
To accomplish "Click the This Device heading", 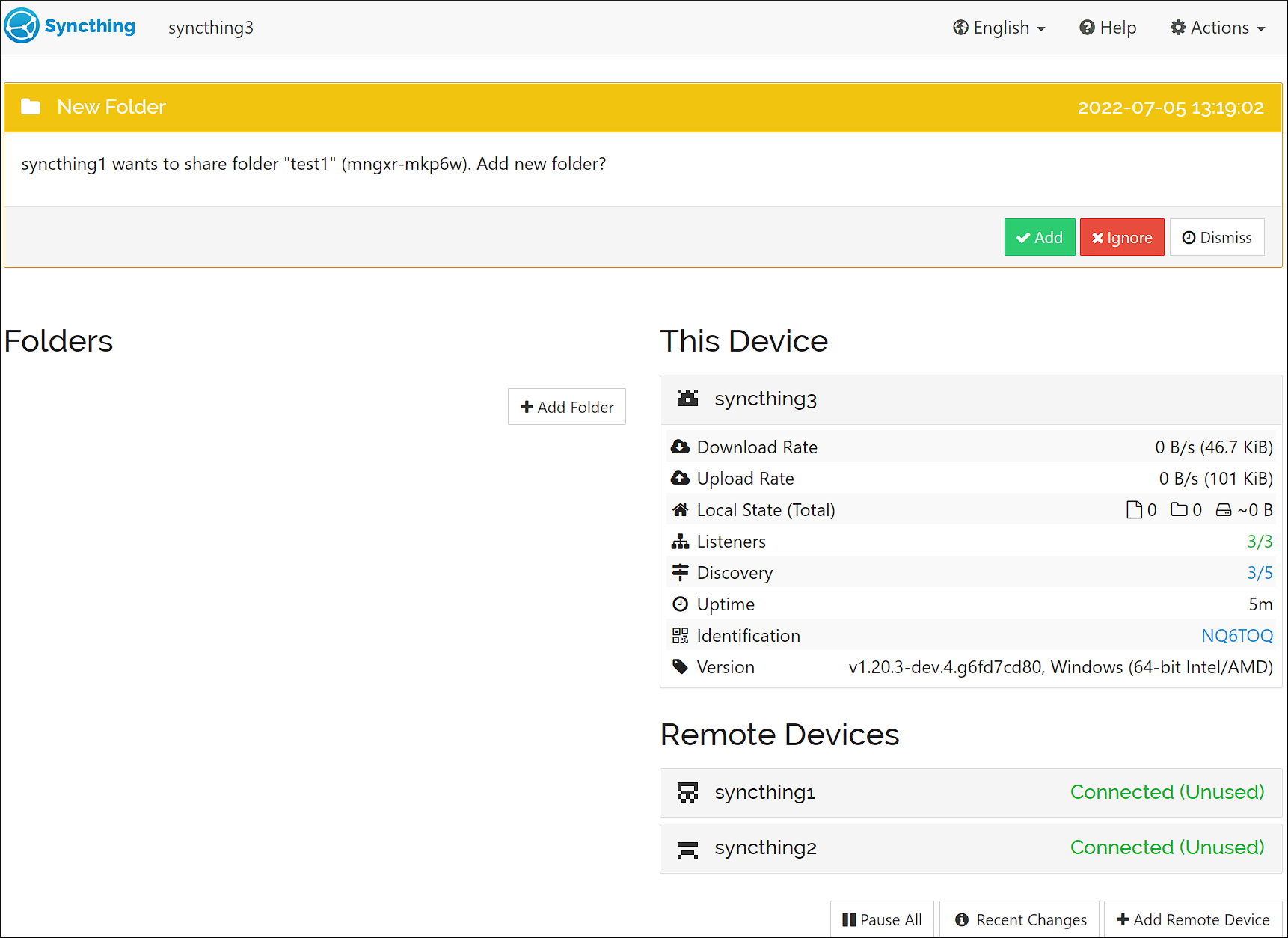I will [x=744, y=341].
